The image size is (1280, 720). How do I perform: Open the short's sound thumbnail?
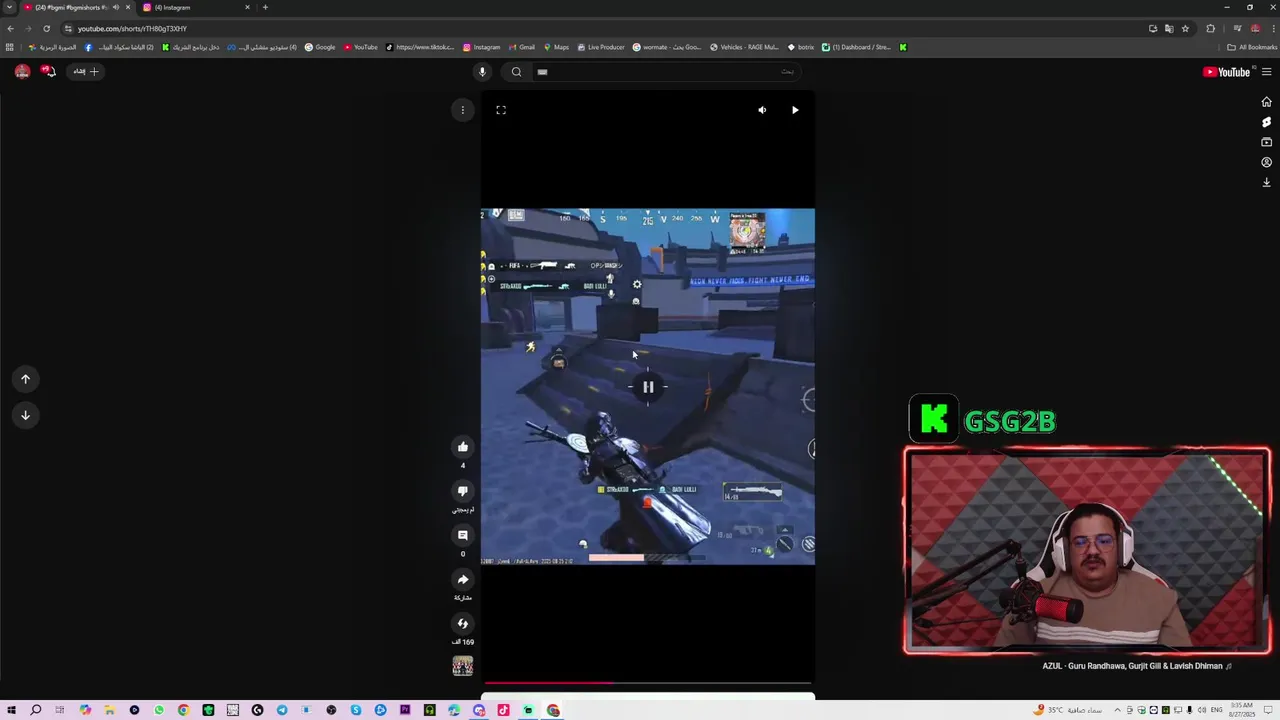(x=462, y=666)
